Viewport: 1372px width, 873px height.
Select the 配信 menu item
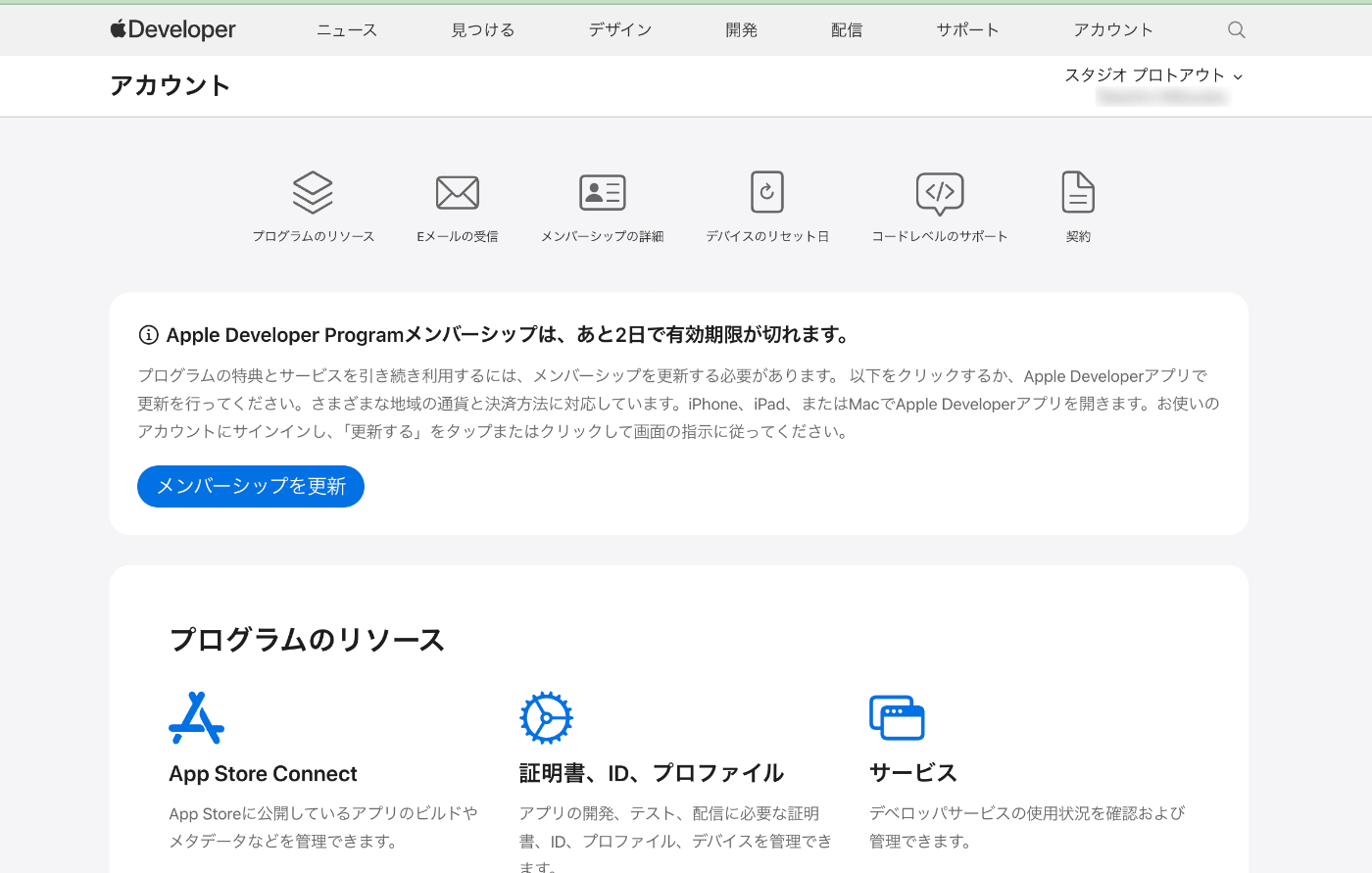(846, 29)
